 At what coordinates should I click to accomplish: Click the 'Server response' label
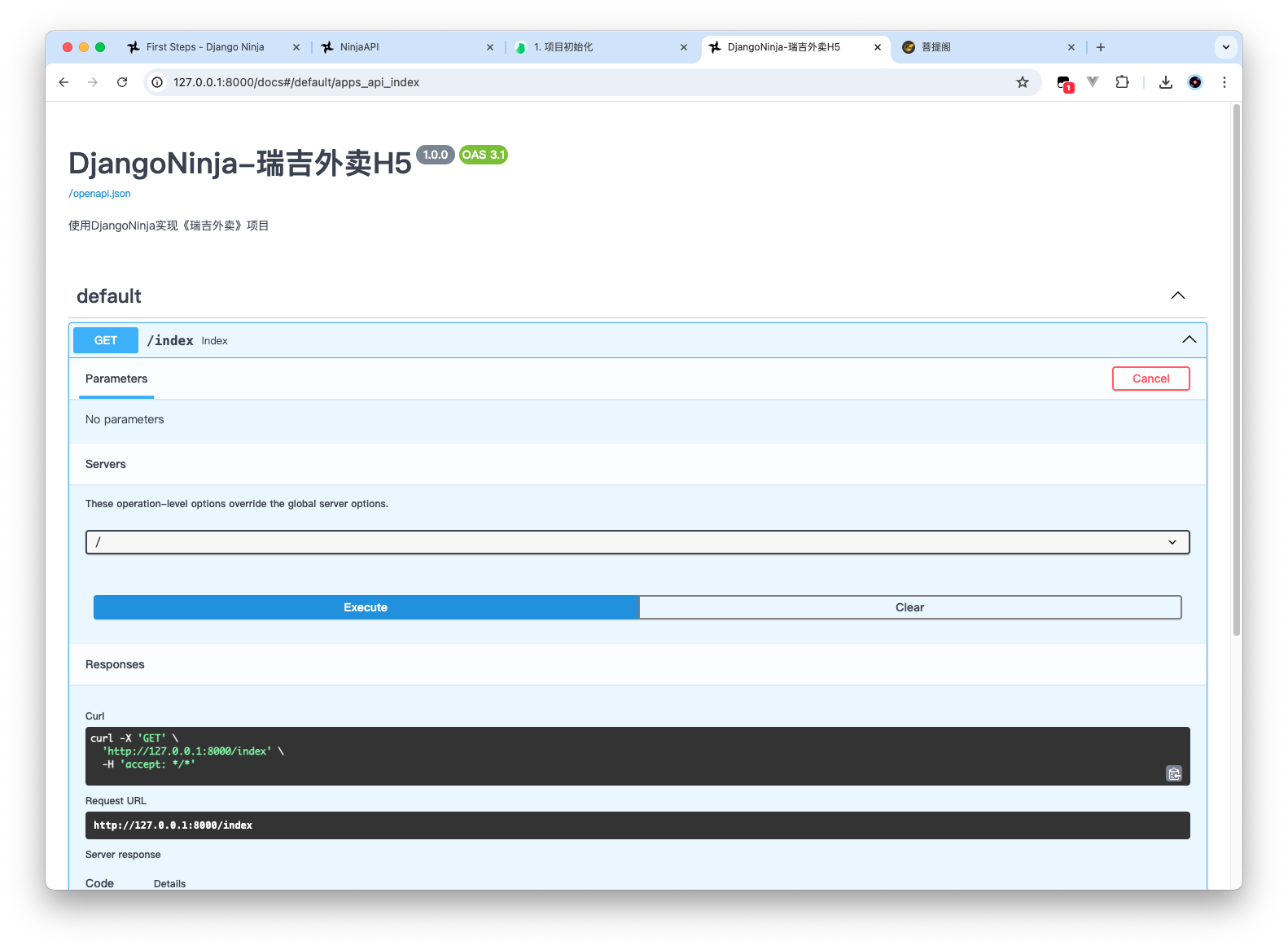tap(123, 855)
